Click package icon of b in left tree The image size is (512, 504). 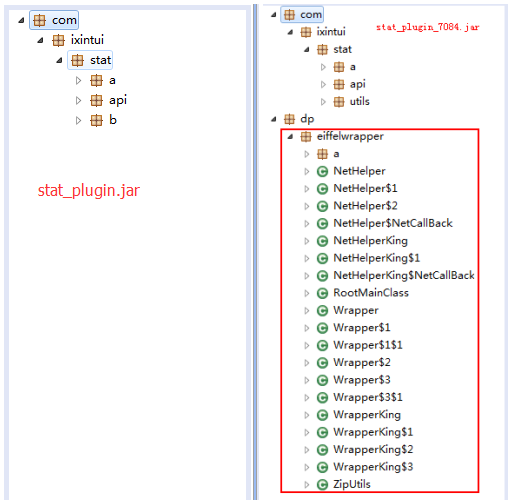tap(96, 120)
